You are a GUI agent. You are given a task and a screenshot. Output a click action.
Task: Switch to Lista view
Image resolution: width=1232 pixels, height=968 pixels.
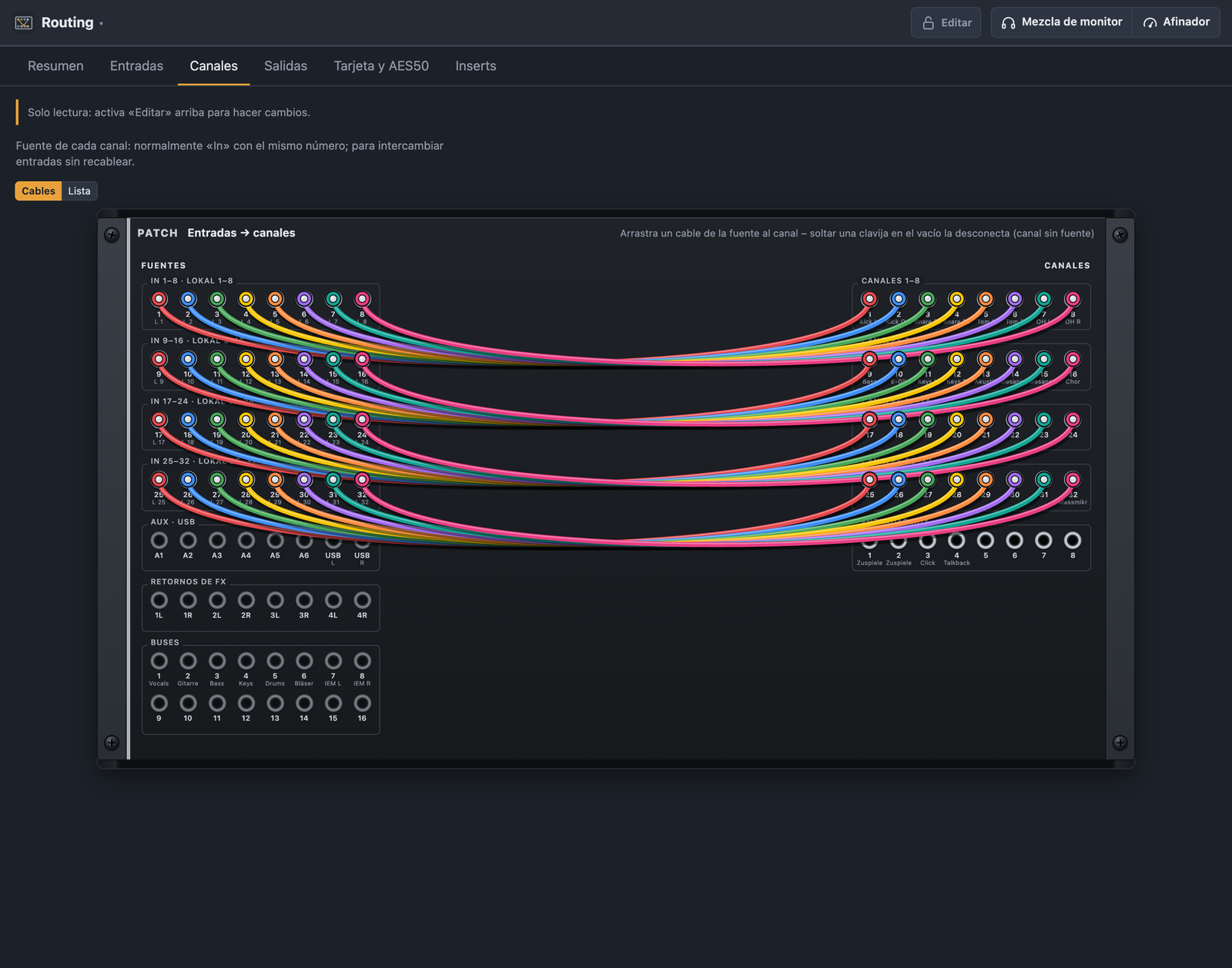click(x=79, y=191)
